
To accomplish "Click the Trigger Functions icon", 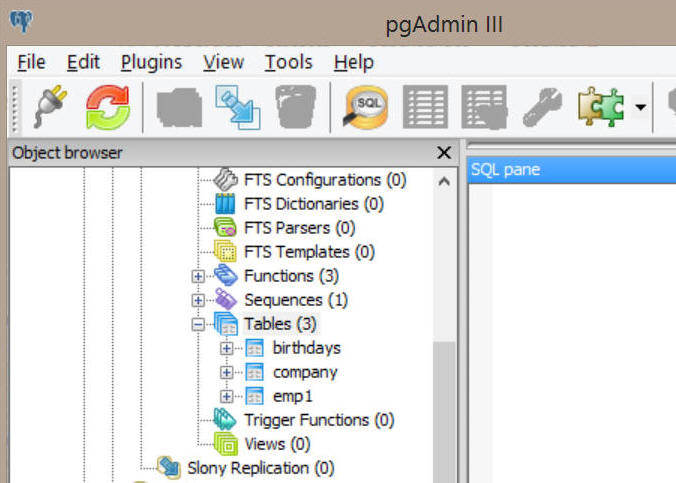I will 225,420.
